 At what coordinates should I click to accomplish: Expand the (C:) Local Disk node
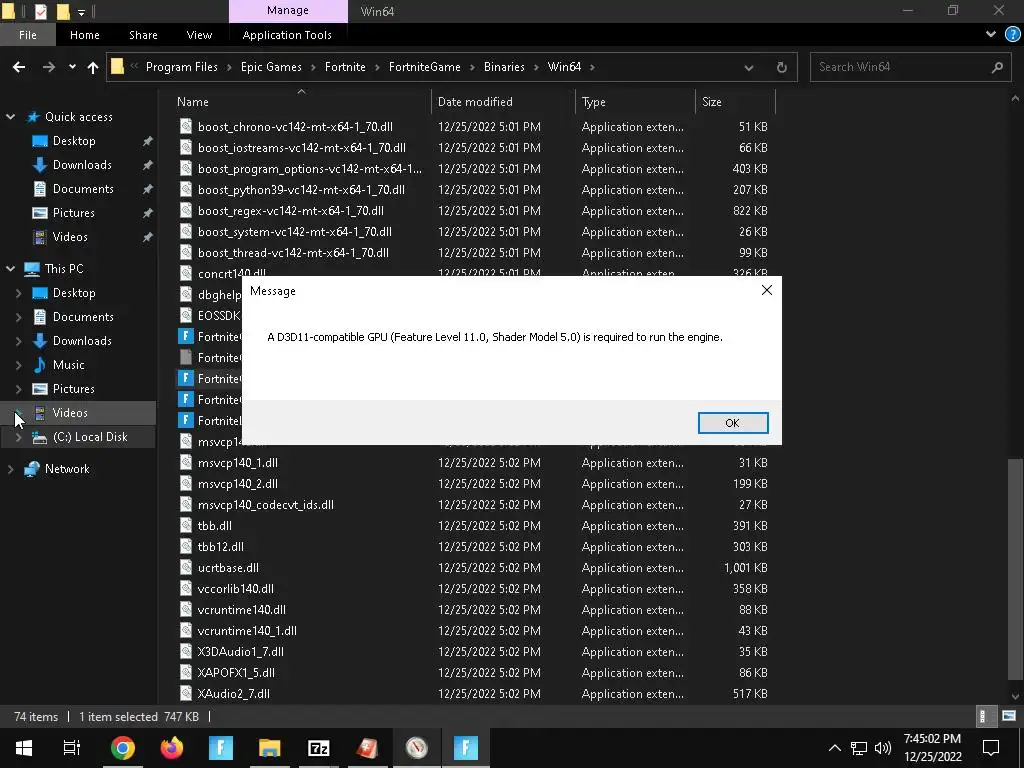click(x=18, y=438)
